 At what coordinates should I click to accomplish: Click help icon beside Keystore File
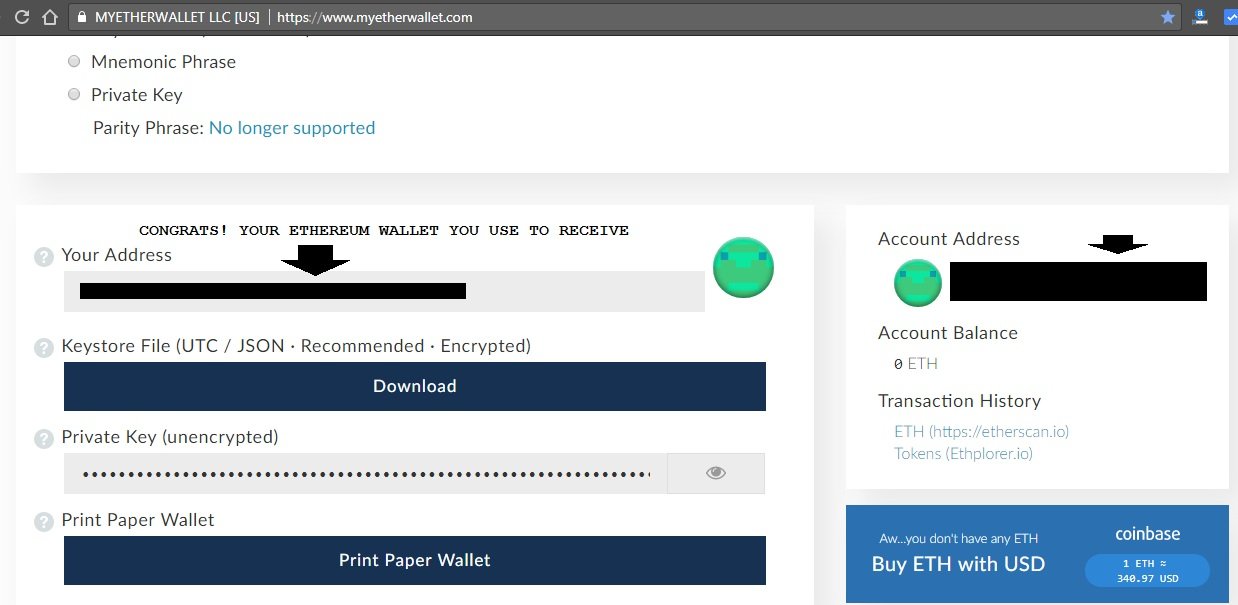44,348
